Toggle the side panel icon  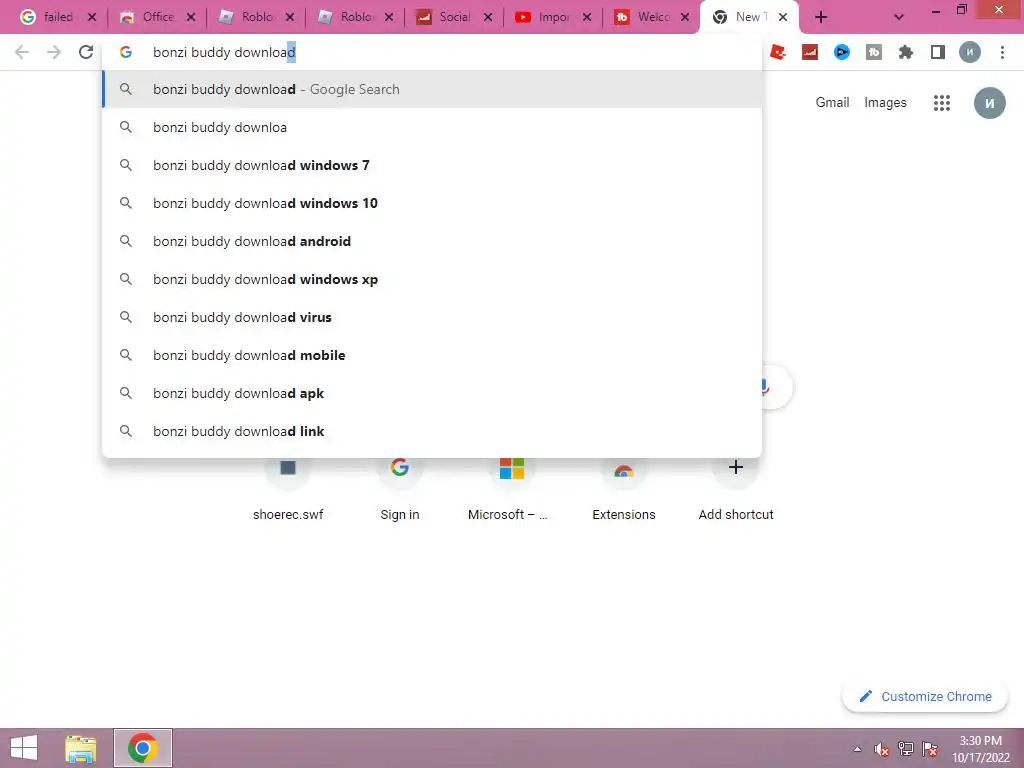tap(938, 52)
